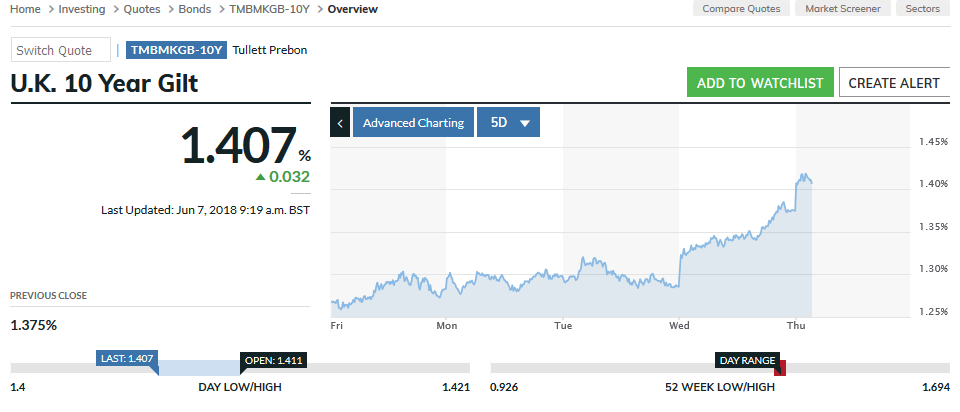The width and height of the screenshot is (960, 412).
Task: Click the OPEN: 1.411 marker label
Action: (272, 360)
